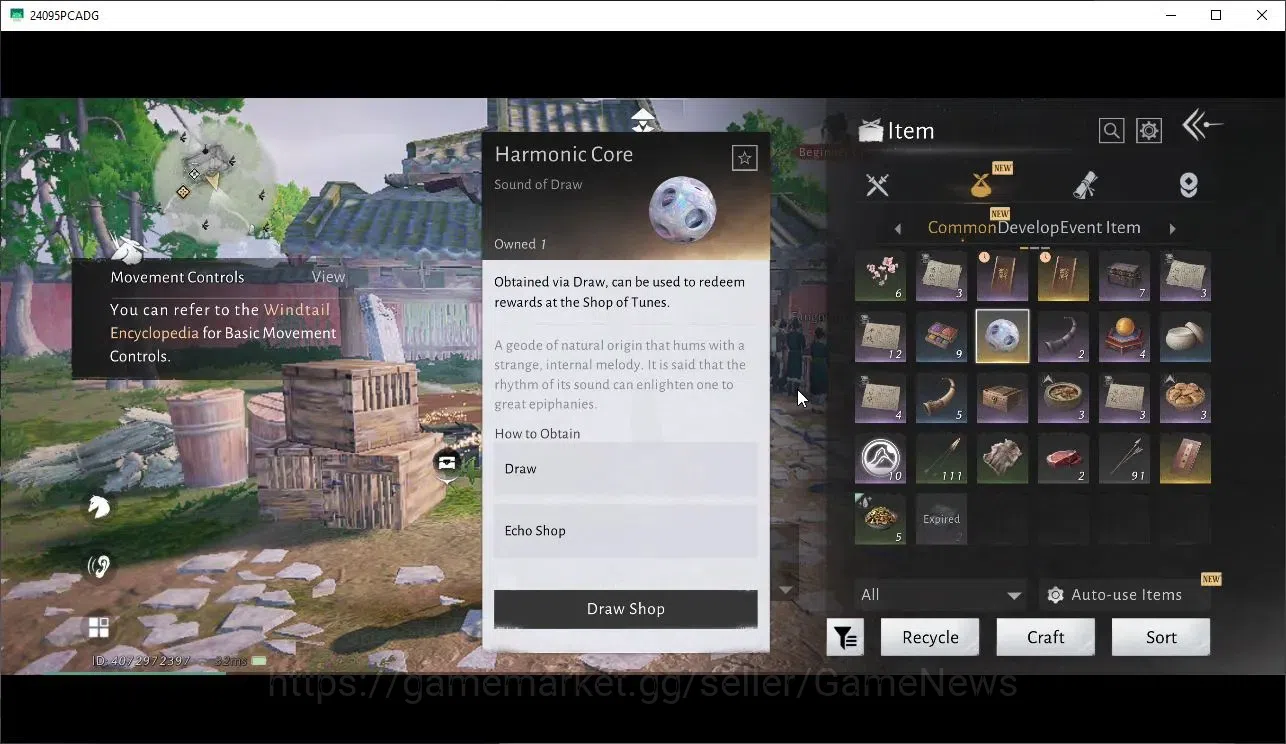
Task: Favorite Harmonic Core with the star toggle
Action: pyautogui.click(x=744, y=158)
